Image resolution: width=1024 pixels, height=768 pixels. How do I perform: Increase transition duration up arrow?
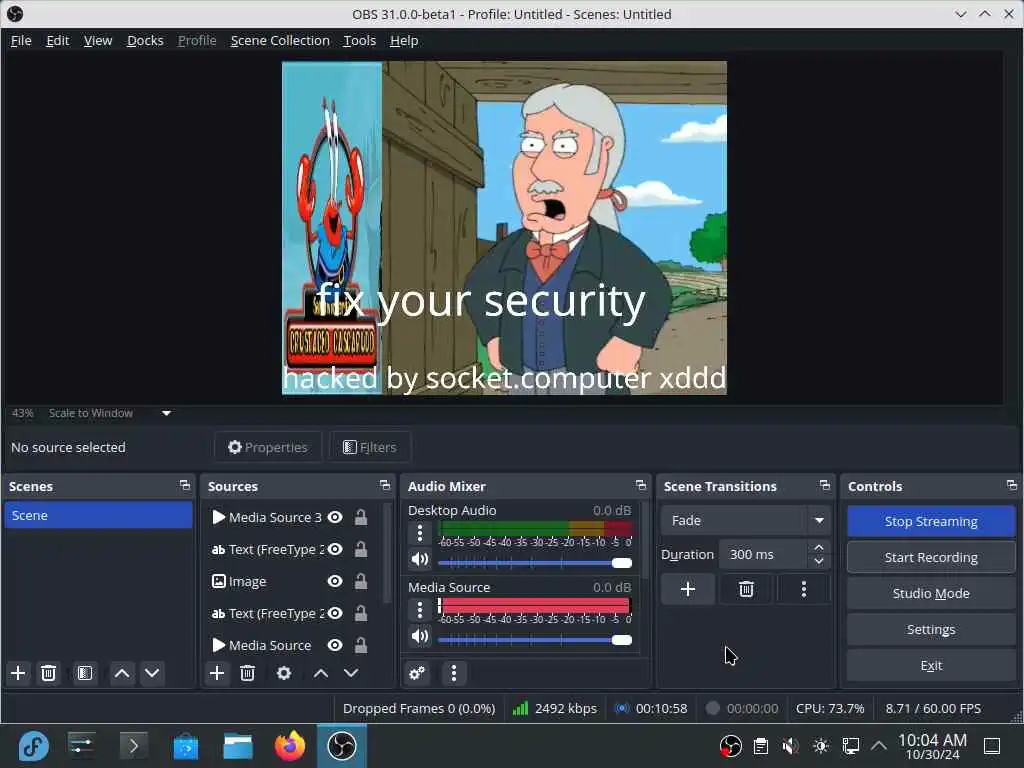[x=819, y=547]
